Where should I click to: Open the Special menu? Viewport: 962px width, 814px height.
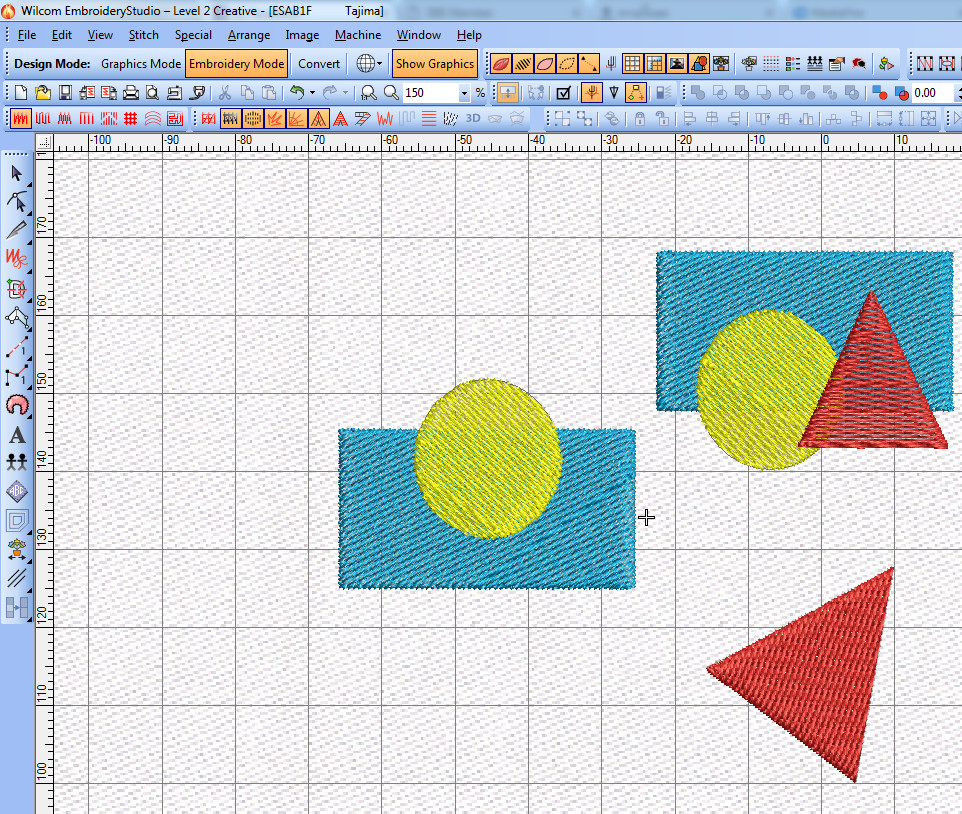(193, 35)
